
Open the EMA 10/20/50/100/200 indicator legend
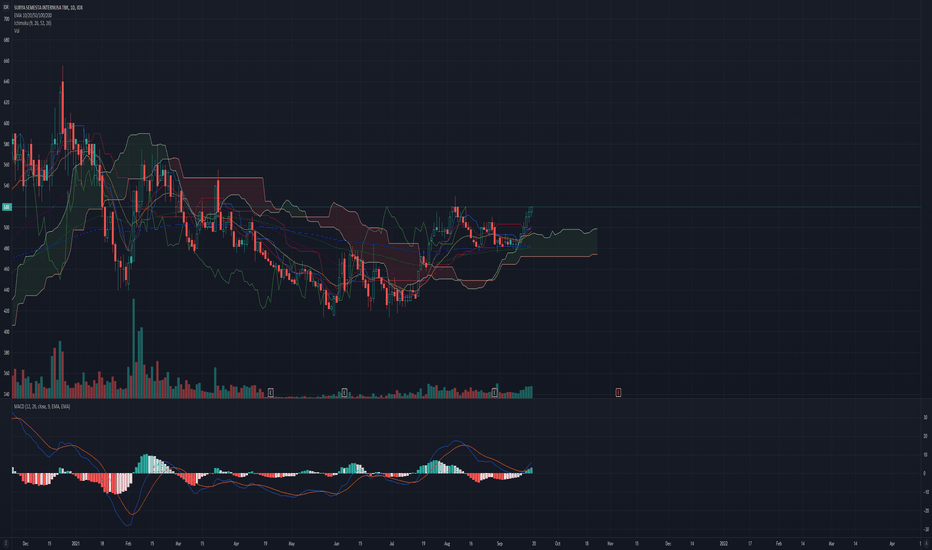(x=33, y=15)
